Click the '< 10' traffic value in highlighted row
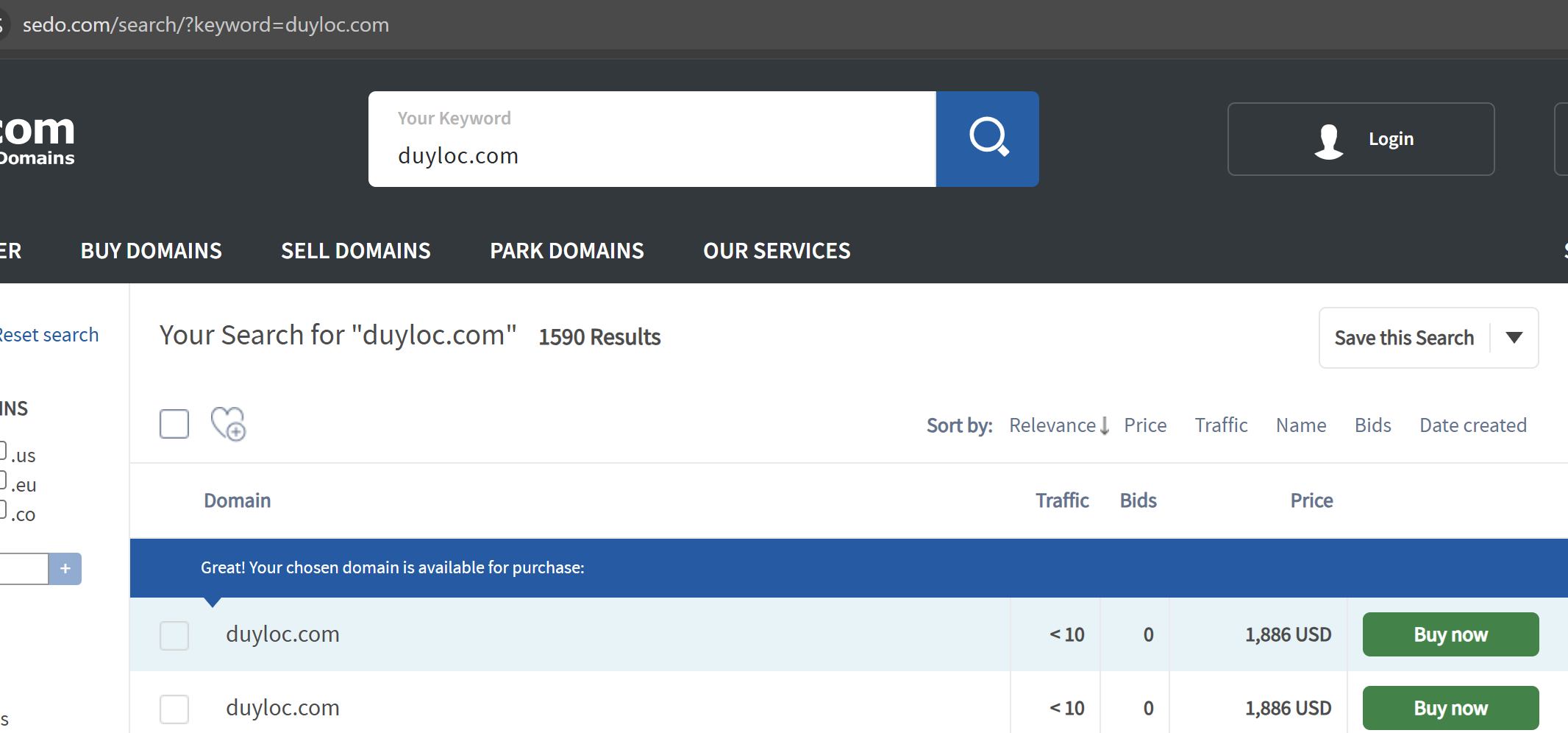Screen dimensions: 1568x733 point(1066,634)
